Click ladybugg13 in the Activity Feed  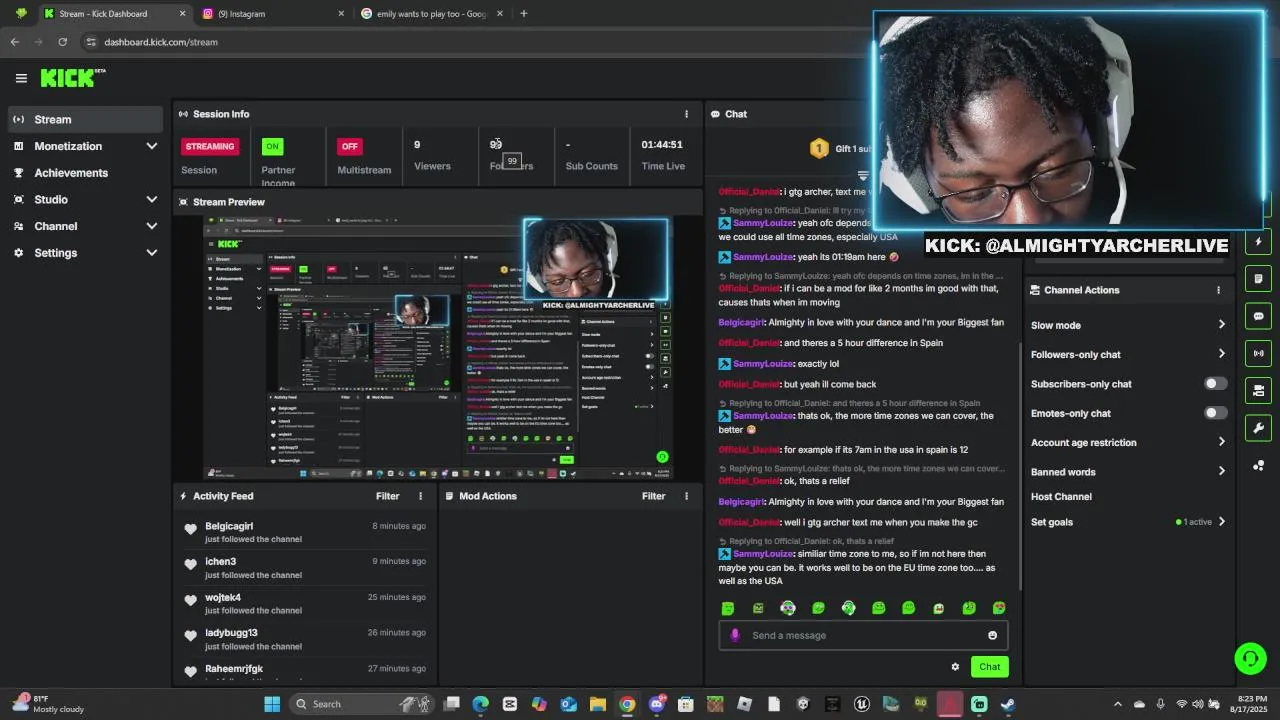click(231, 633)
